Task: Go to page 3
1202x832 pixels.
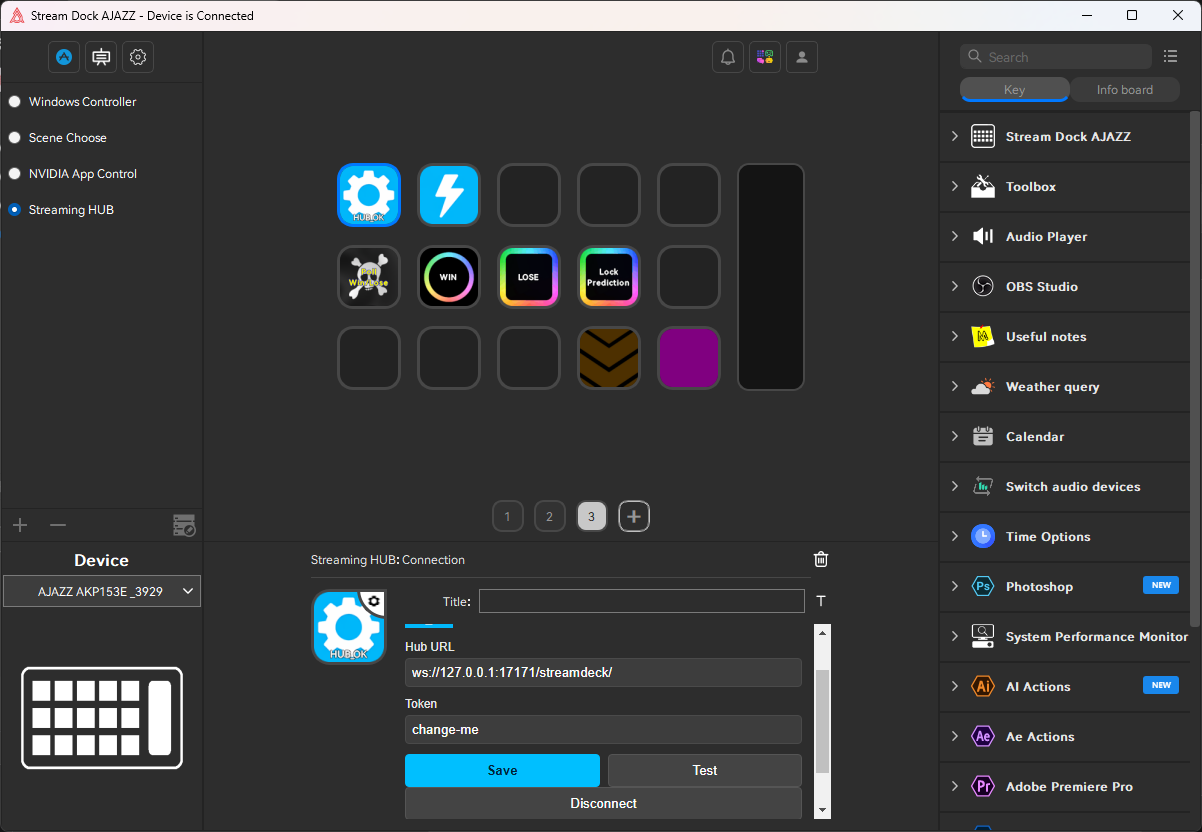Action: click(592, 517)
